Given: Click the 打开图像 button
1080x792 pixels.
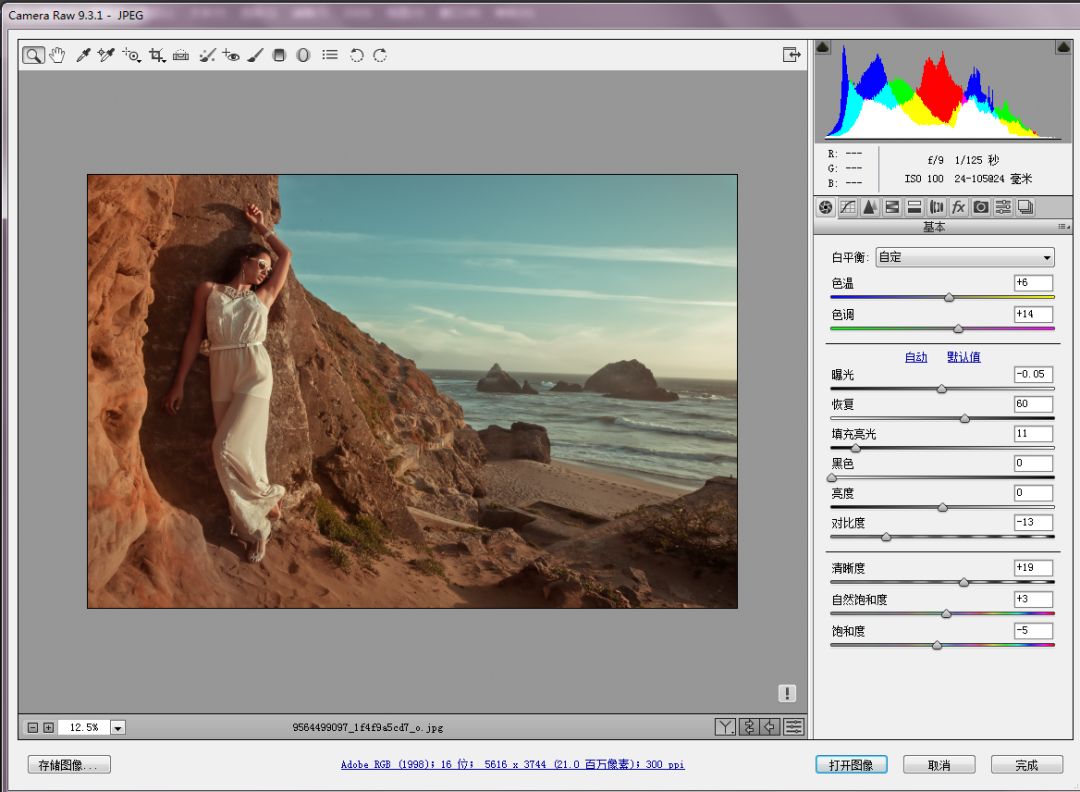Looking at the screenshot, I should (x=851, y=765).
